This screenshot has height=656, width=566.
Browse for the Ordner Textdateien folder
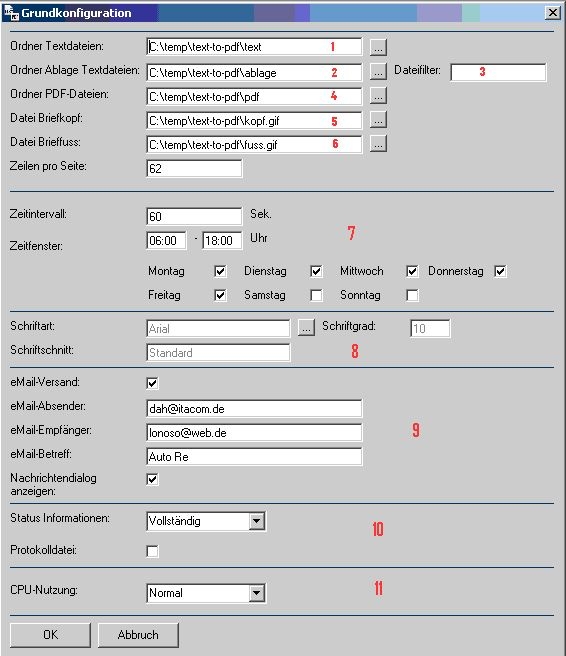[x=378, y=47]
